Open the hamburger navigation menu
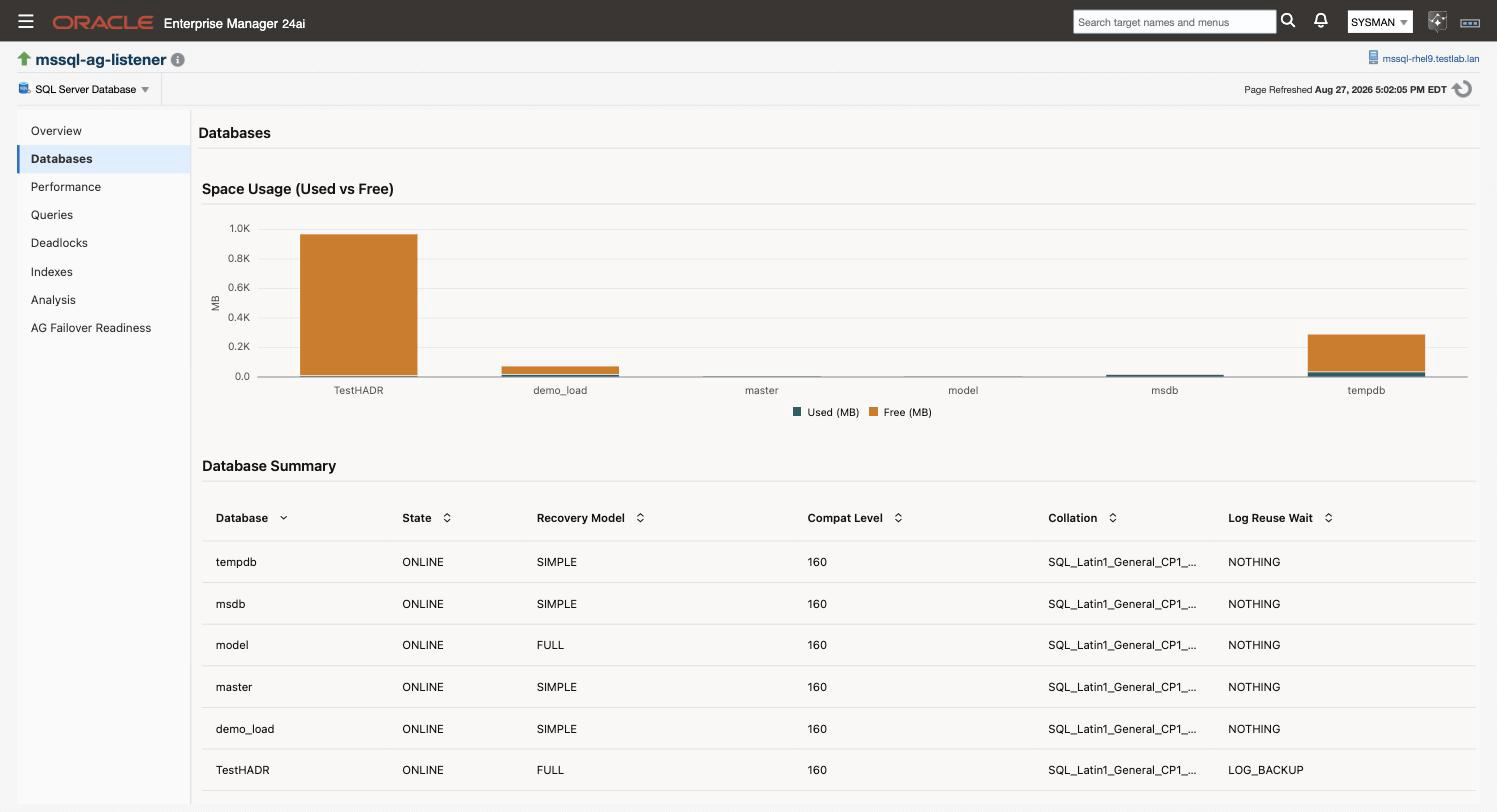 pos(26,21)
